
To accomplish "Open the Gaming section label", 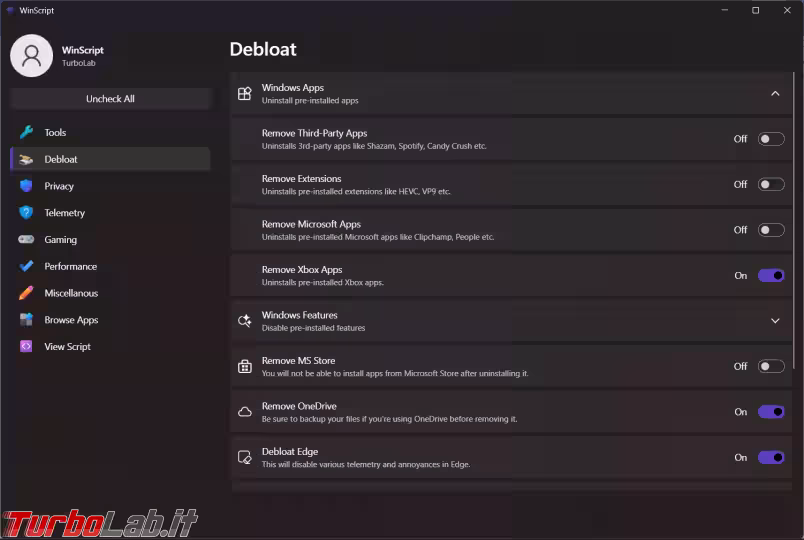I will coord(61,239).
